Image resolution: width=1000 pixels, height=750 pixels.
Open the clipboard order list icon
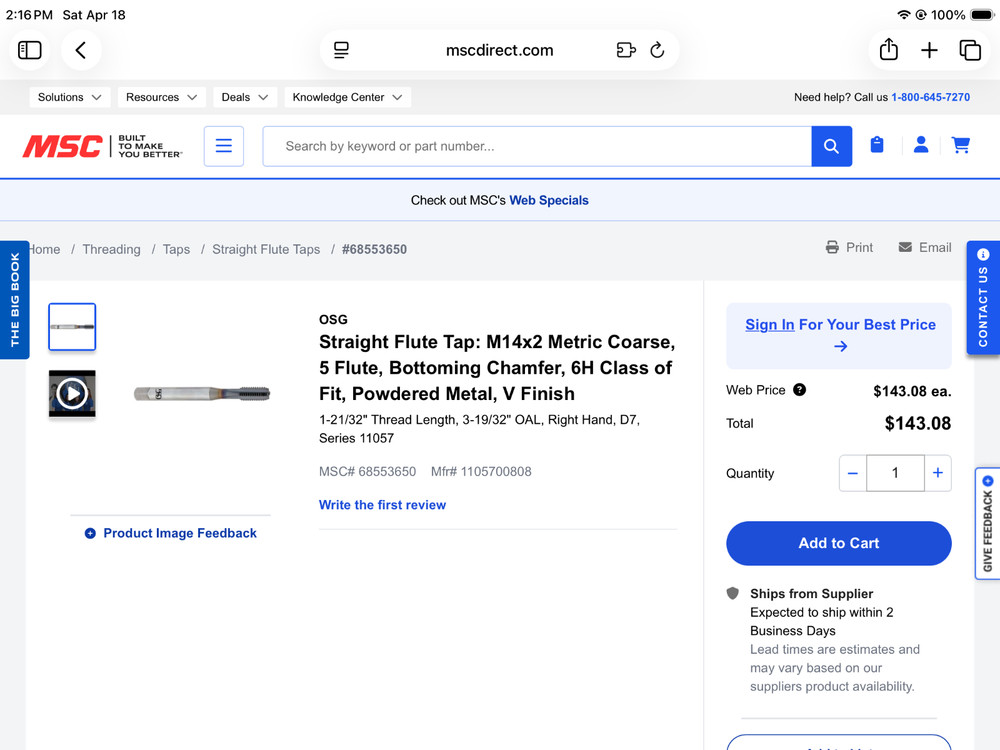[x=877, y=146]
